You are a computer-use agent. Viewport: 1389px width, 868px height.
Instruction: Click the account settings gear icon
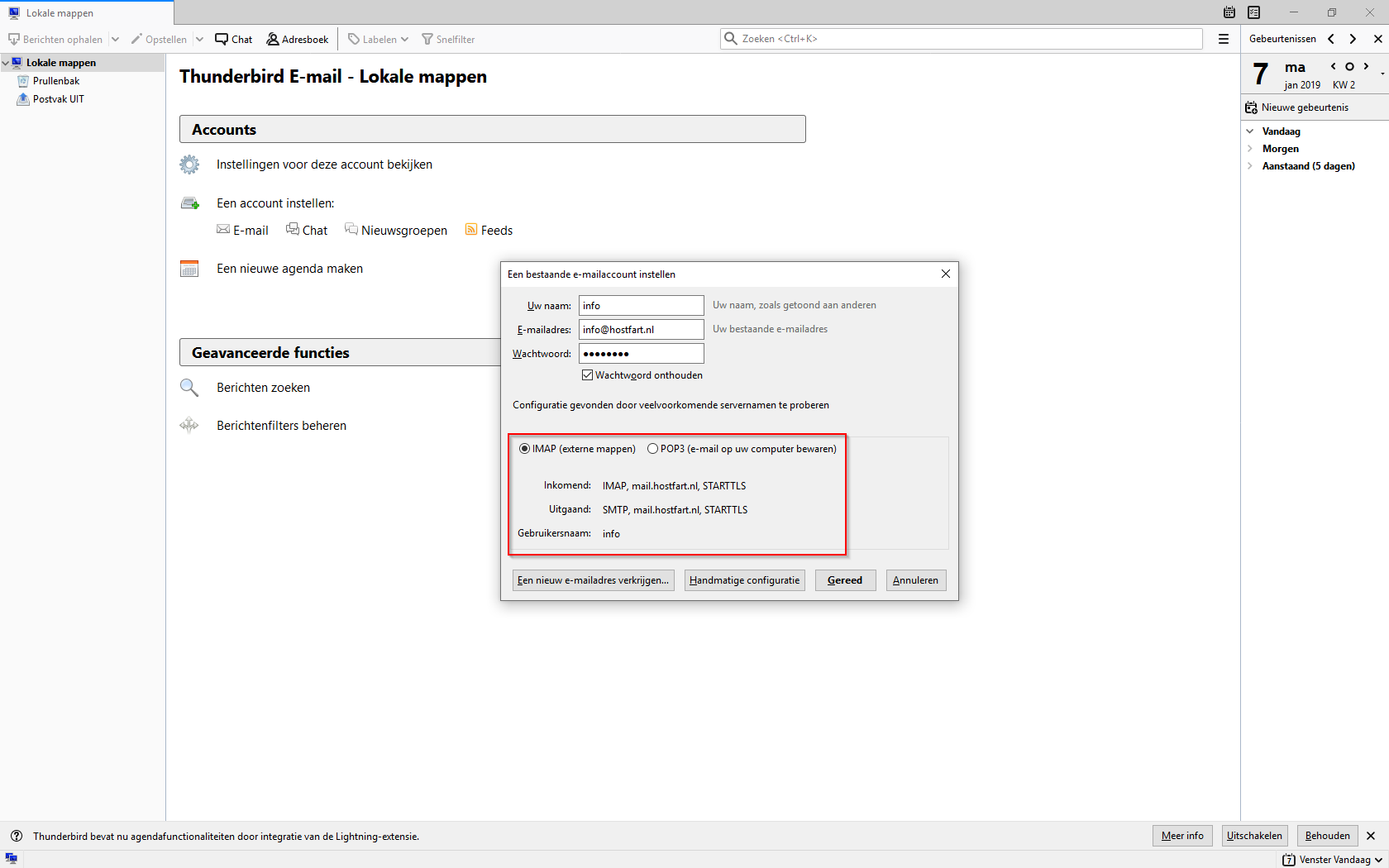click(x=189, y=165)
